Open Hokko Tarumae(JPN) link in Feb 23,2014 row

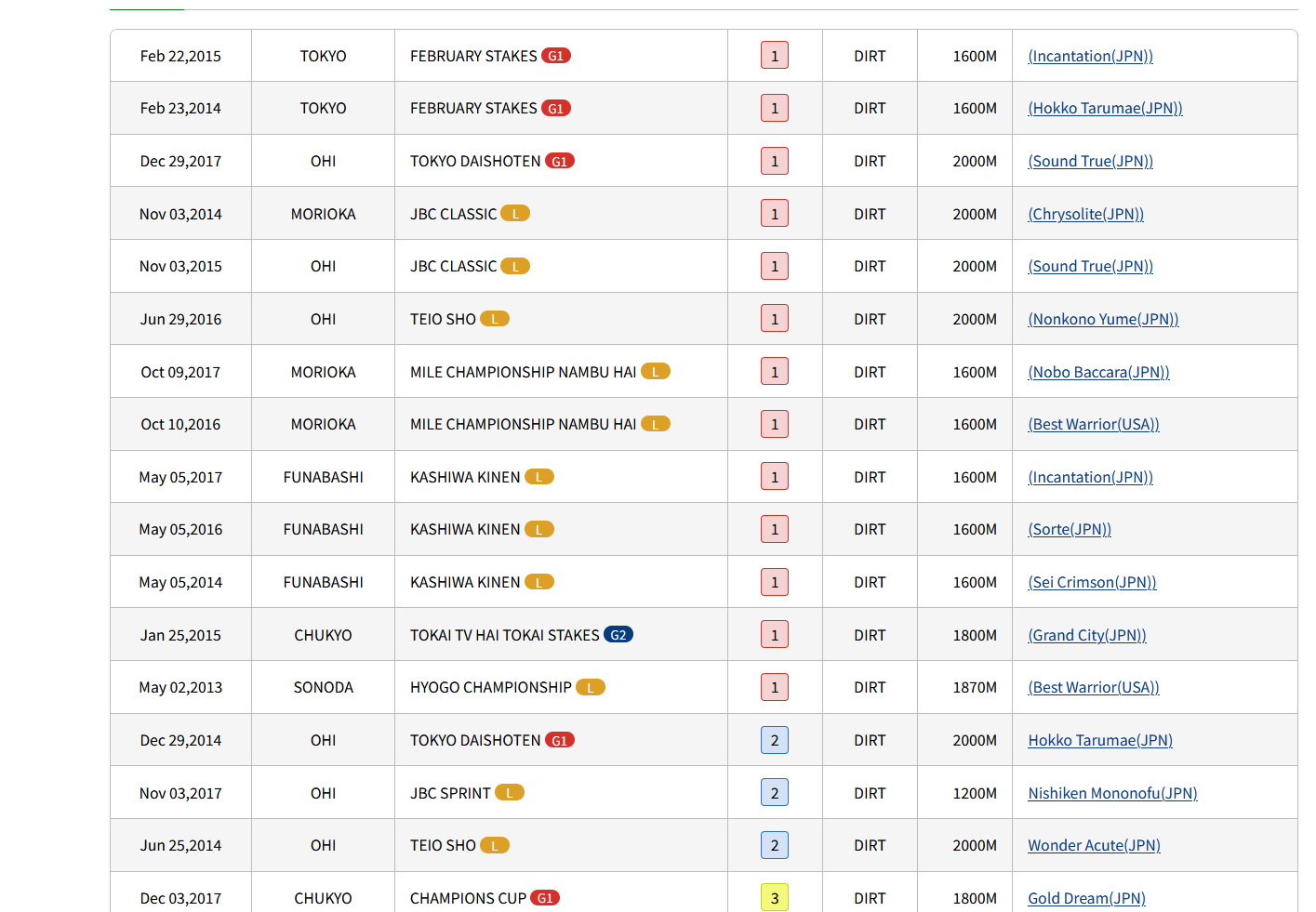point(1105,109)
